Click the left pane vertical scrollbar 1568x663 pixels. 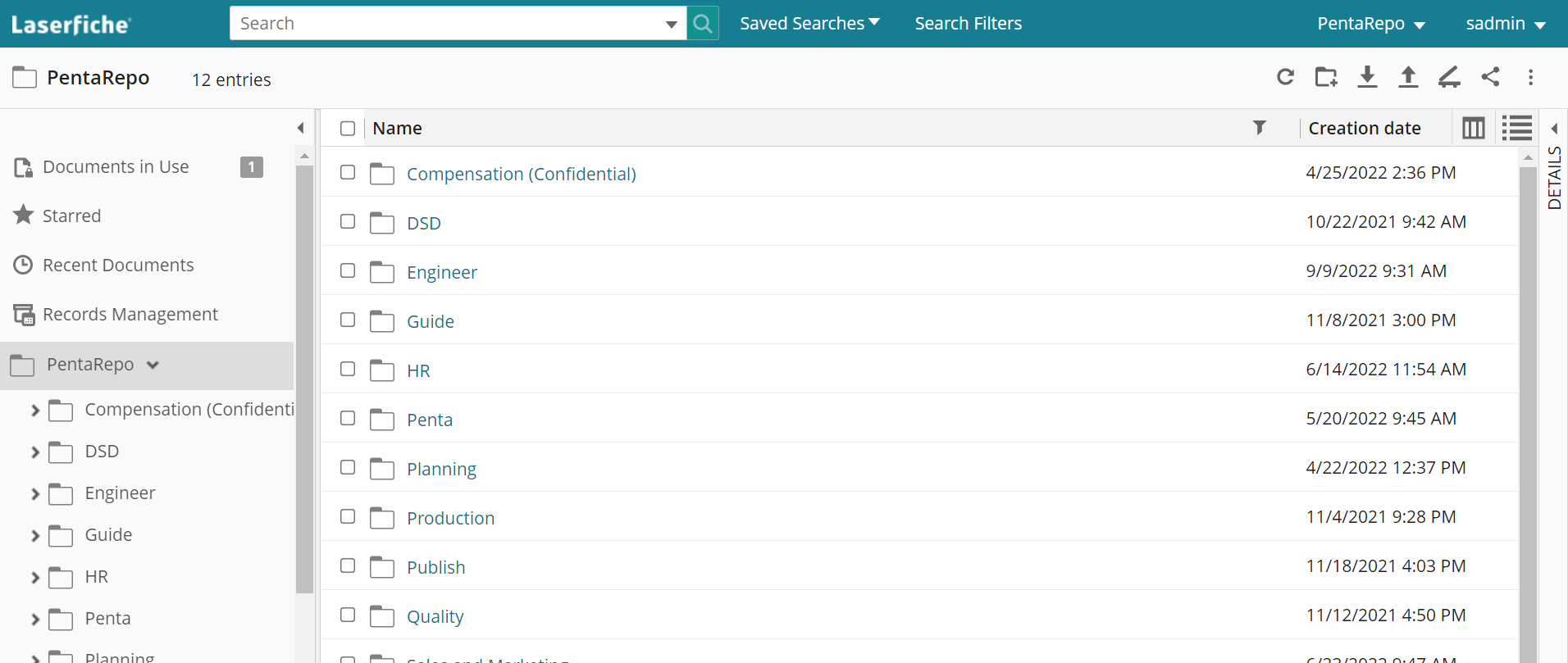click(x=304, y=379)
